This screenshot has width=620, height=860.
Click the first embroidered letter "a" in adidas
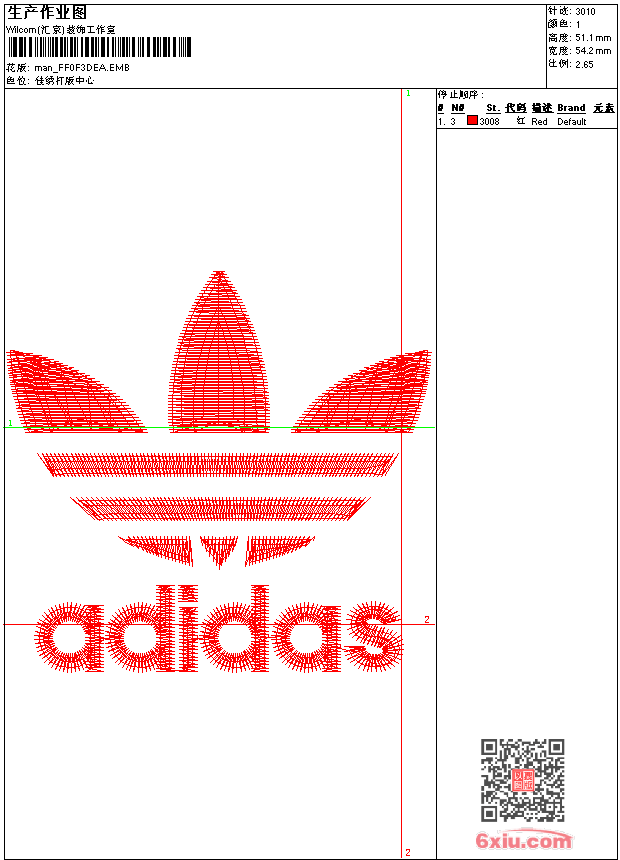click(70, 637)
